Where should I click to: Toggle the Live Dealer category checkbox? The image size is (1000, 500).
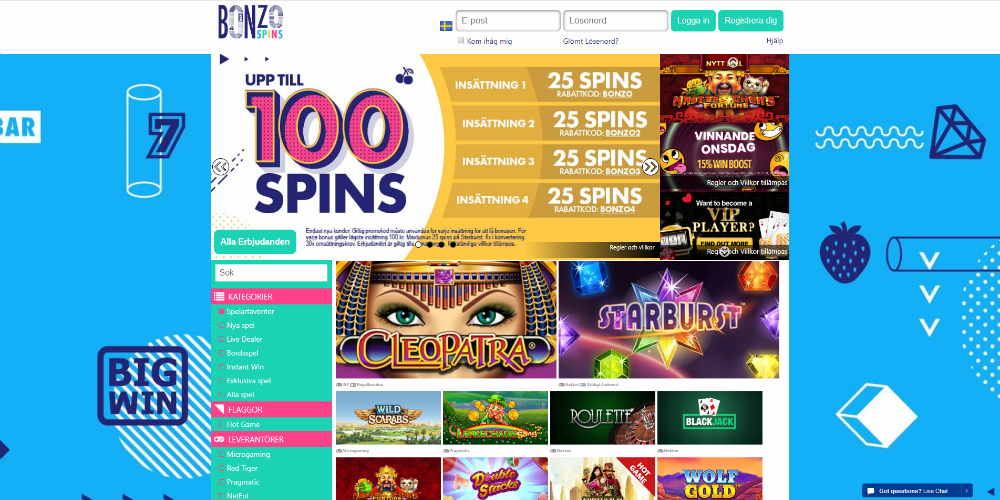(221, 339)
